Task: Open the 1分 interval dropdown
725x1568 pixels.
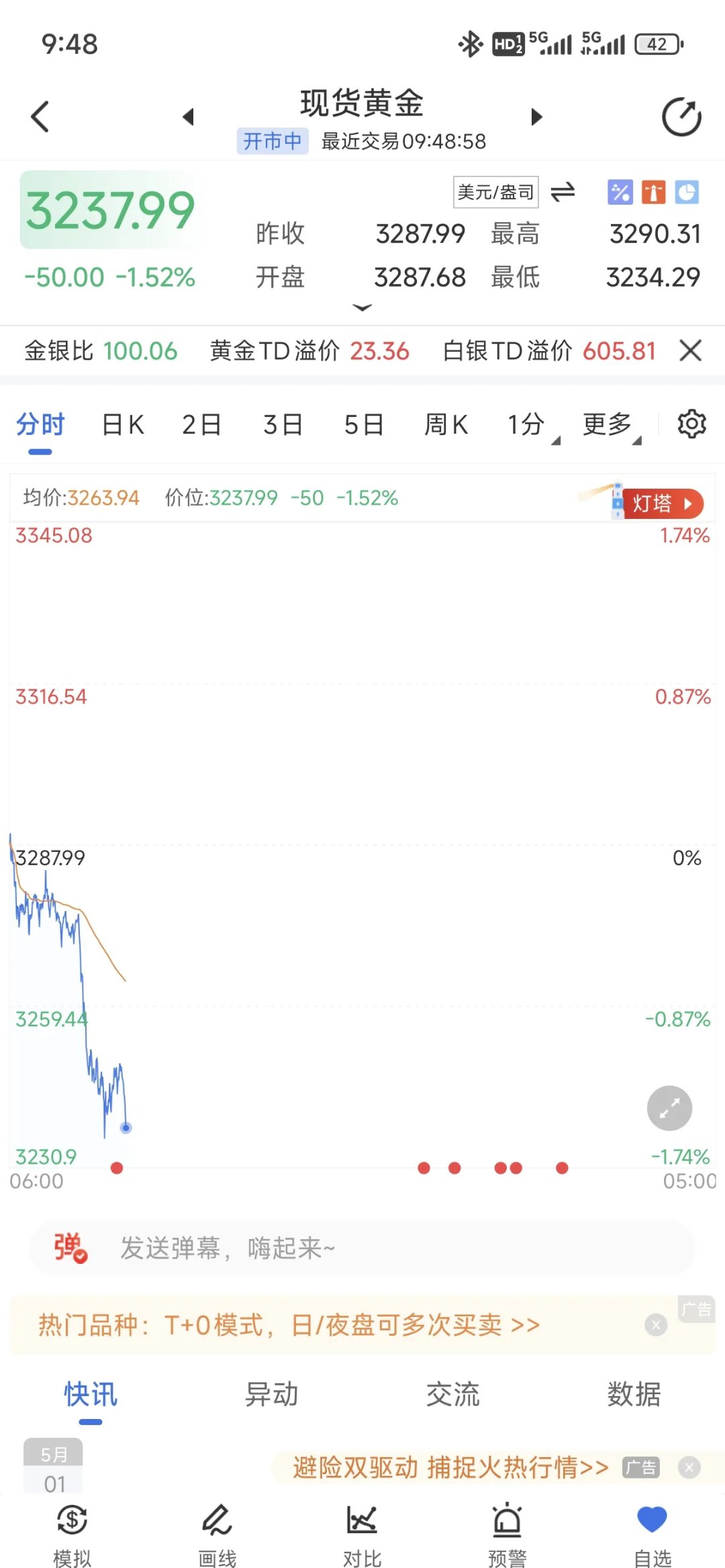Action: pyautogui.click(x=530, y=425)
